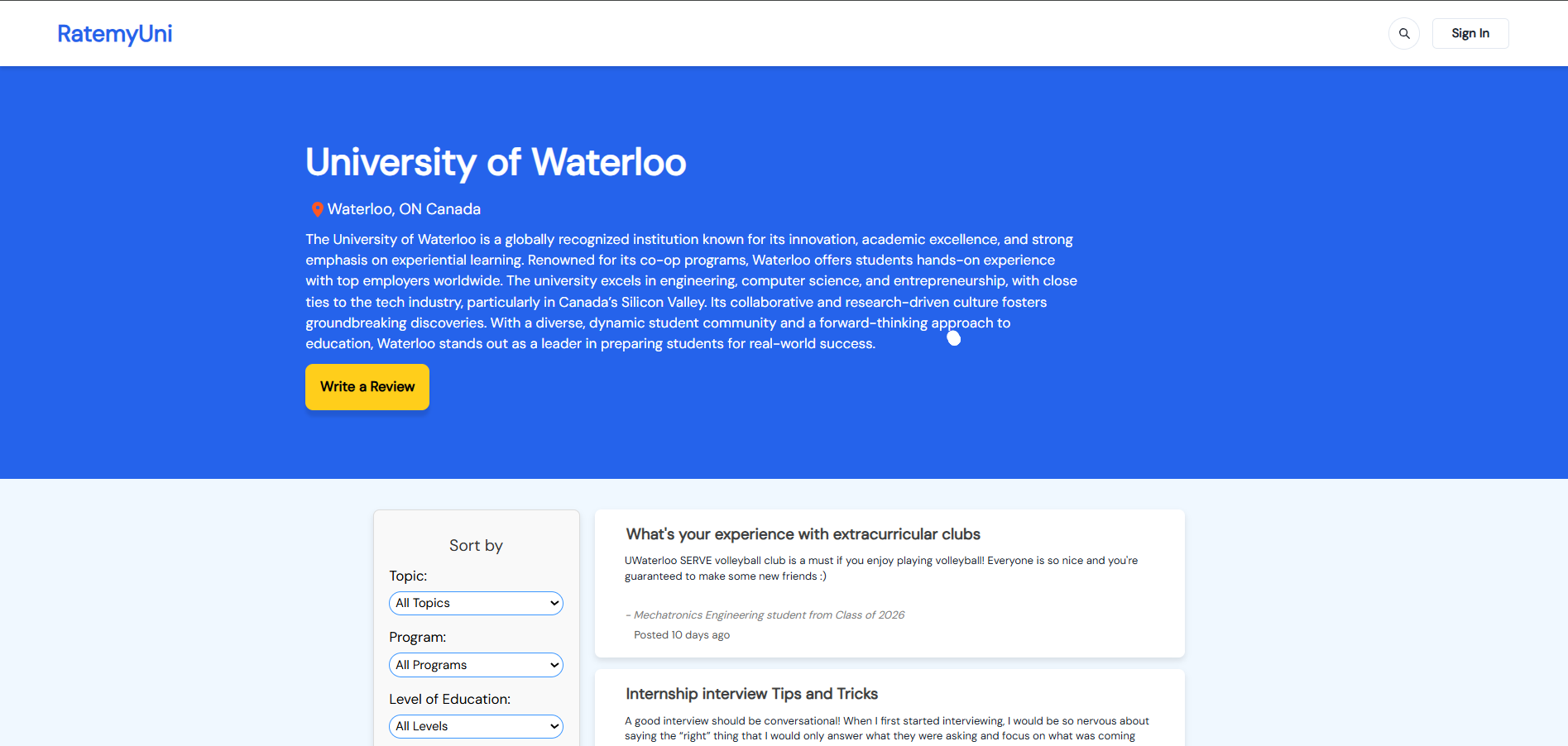This screenshot has height=746, width=1568.
Task: Click the University of Waterloo heading
Action: (x=496, y=162)
